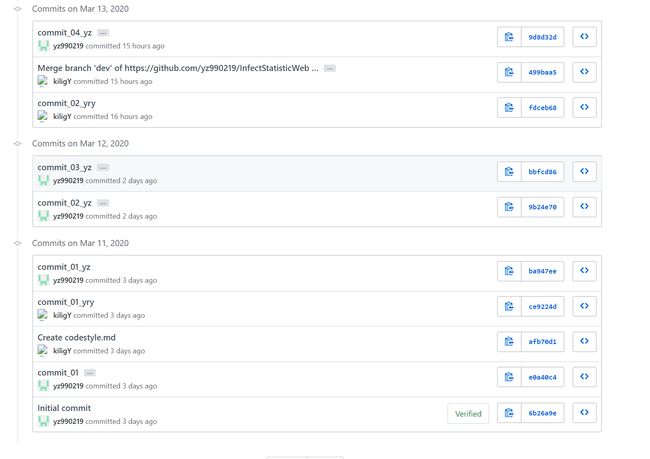
Task: Browse repository at commit_02_yry
Action: coord(585,107)
